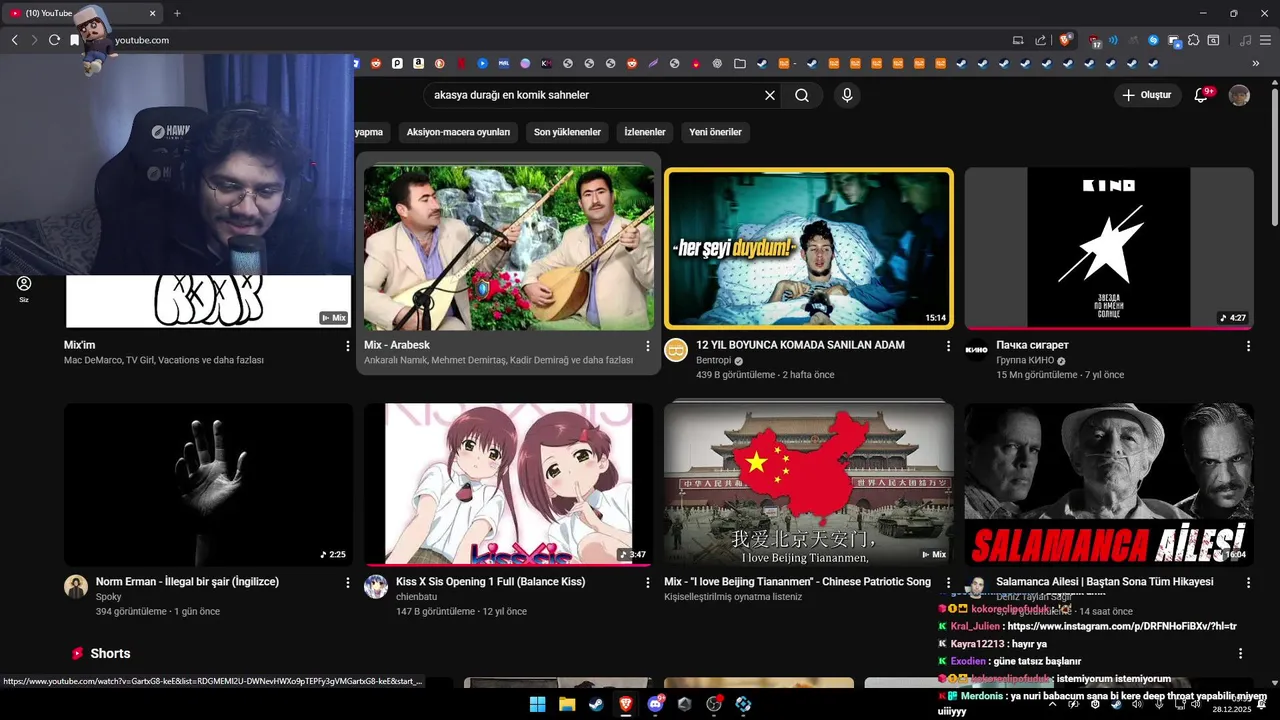The width and height of the screenshot is (1280, 720).
Task: Open the browser sidebar panel icon
Action: [1213, 40]
